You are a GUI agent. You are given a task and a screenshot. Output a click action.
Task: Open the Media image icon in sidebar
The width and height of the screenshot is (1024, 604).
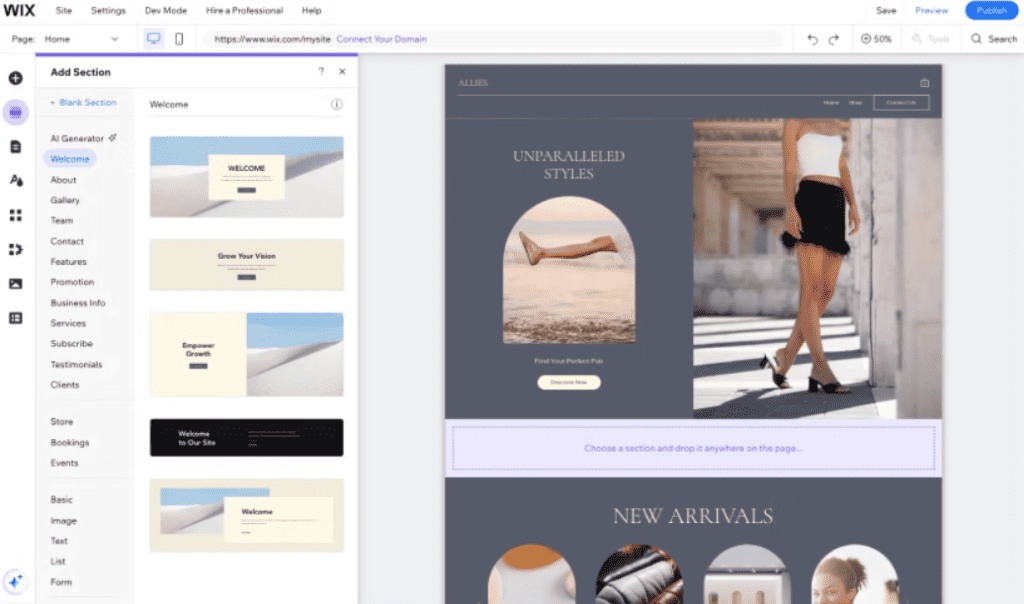[16, 284]
